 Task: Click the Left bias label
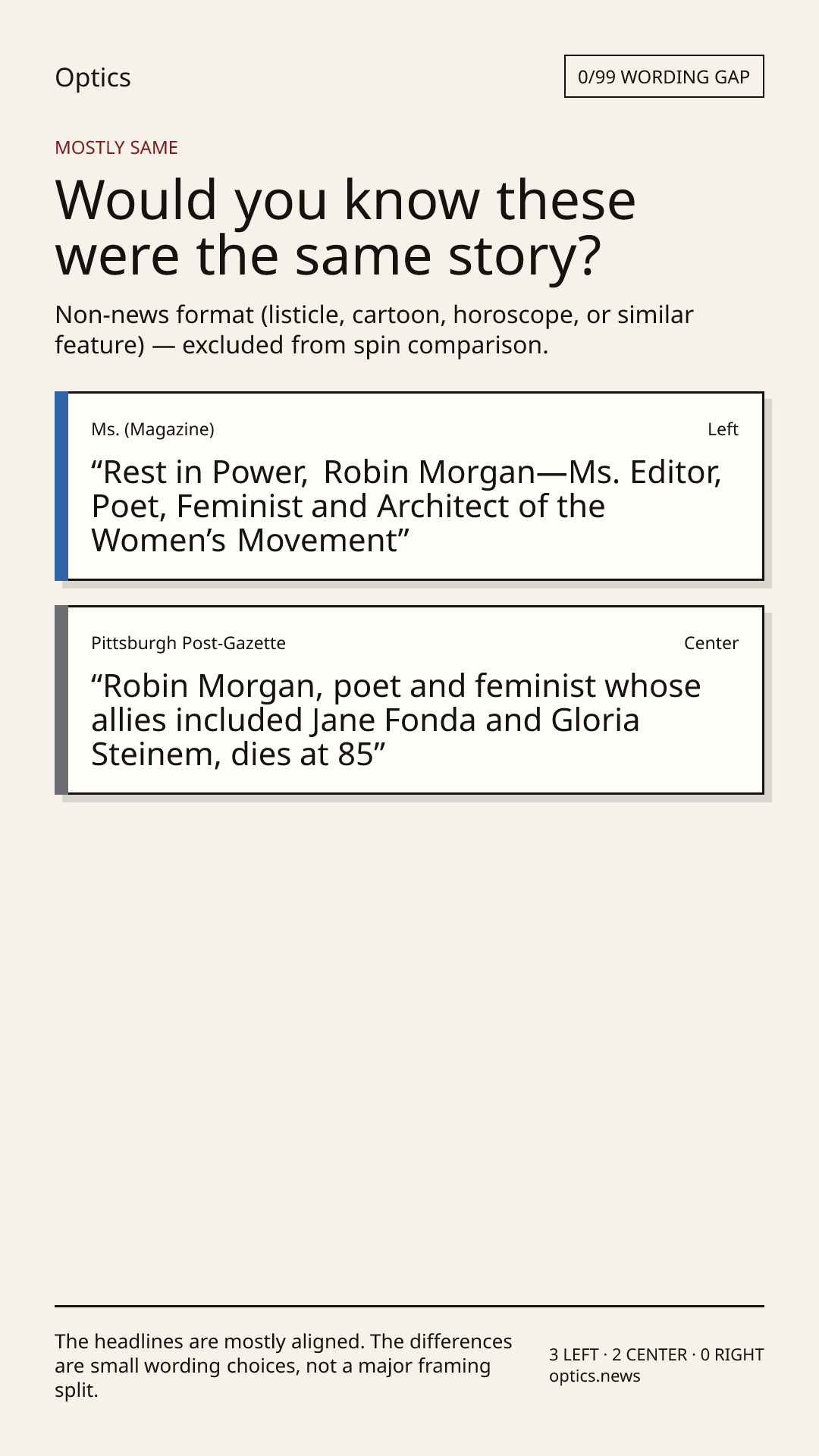[723, 429]
